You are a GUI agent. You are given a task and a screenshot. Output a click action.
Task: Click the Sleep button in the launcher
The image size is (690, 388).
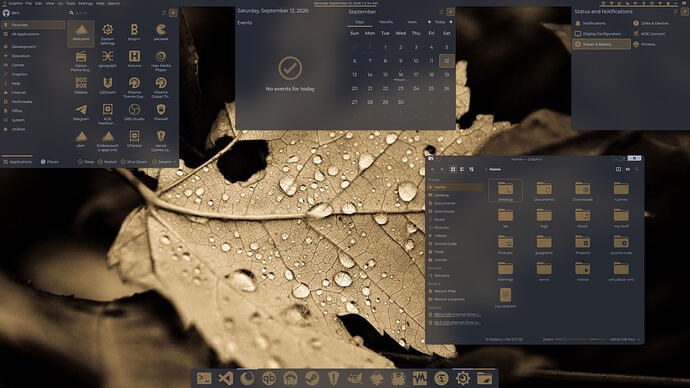tap(86, 162)
